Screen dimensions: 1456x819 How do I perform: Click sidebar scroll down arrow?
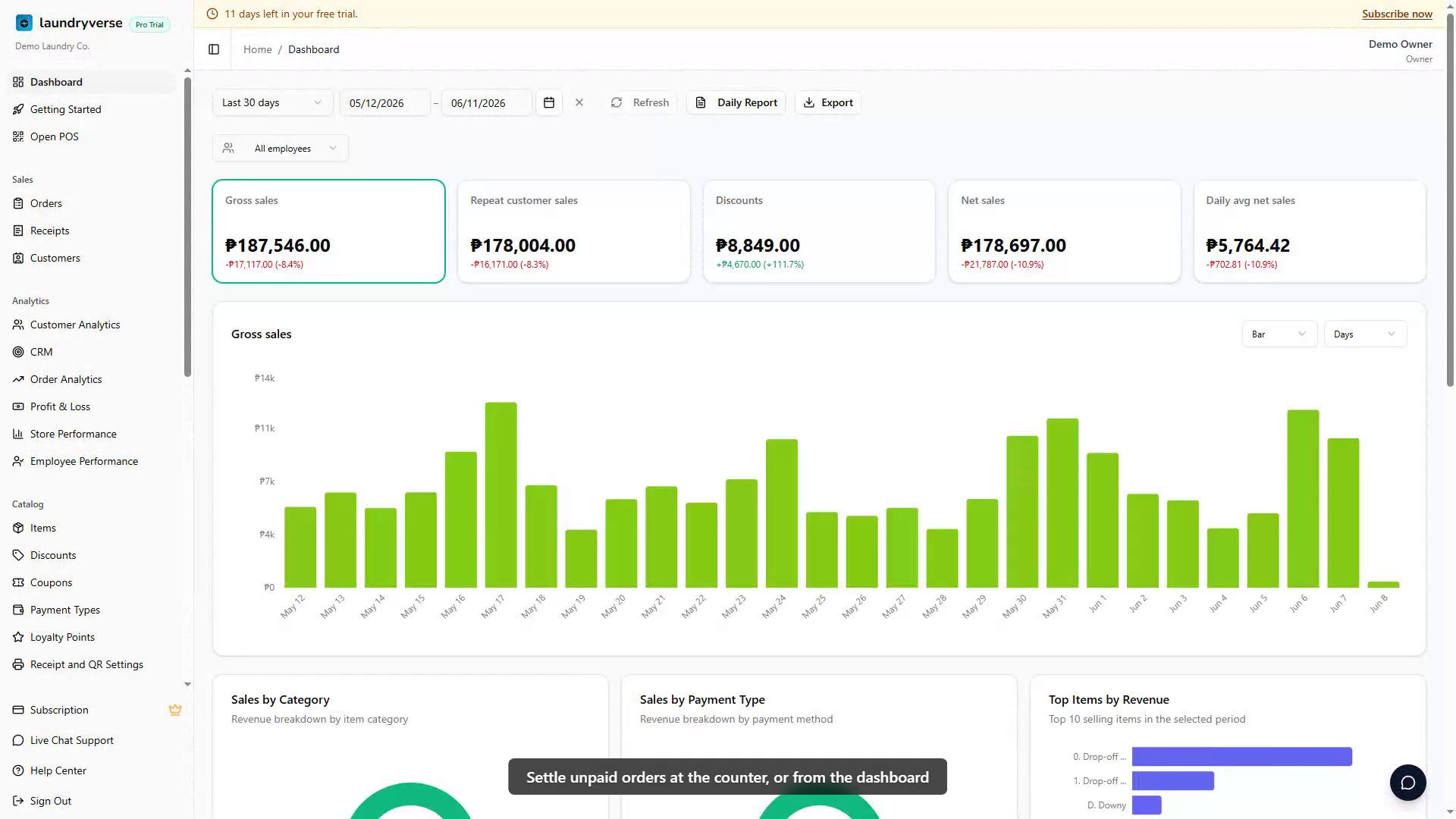pos(187,684)
